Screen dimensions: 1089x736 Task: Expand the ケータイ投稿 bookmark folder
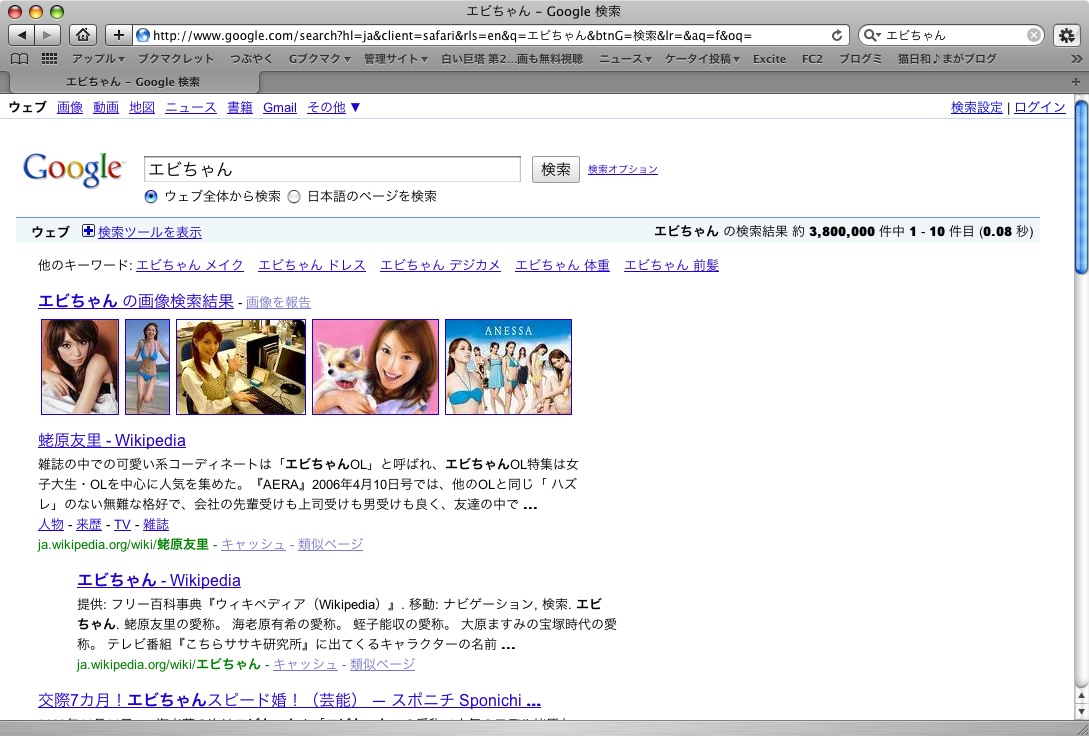click(x=702, y=59)
